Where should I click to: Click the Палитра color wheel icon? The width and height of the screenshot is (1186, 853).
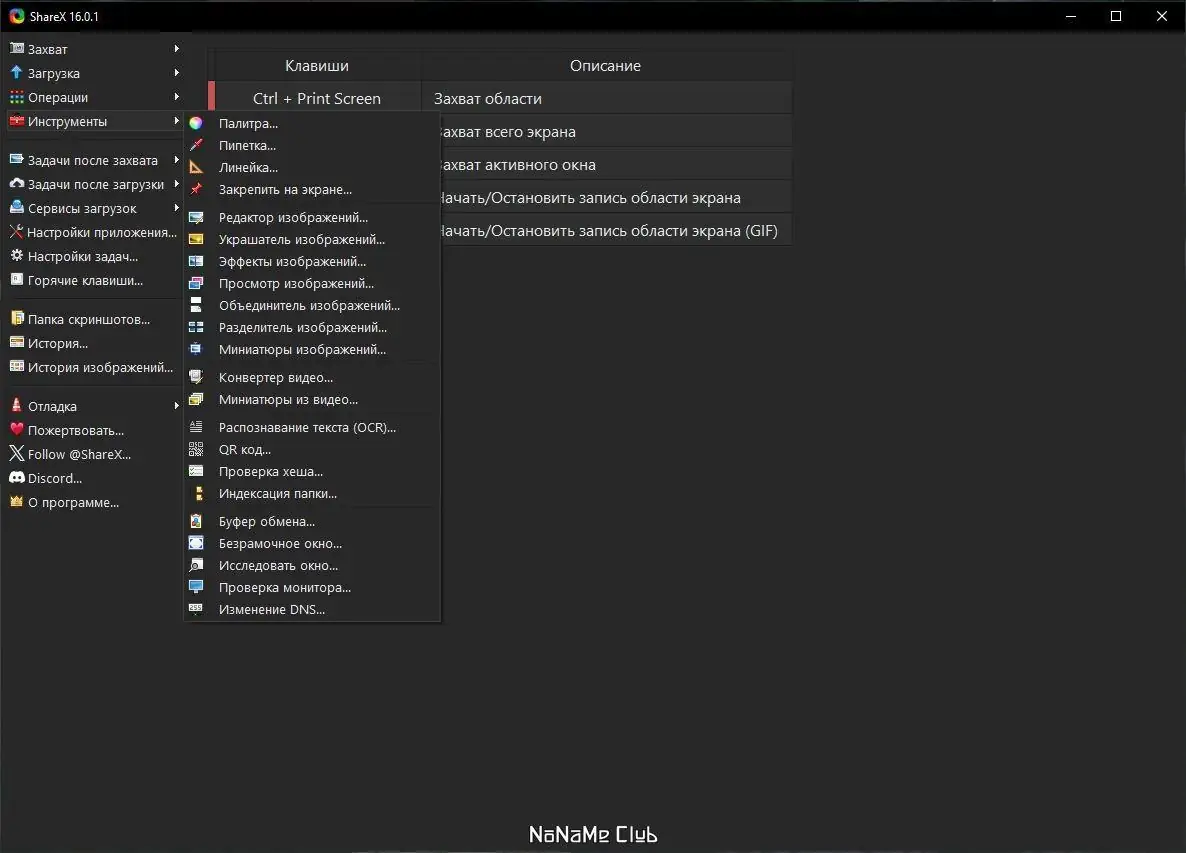pos(196,123)
